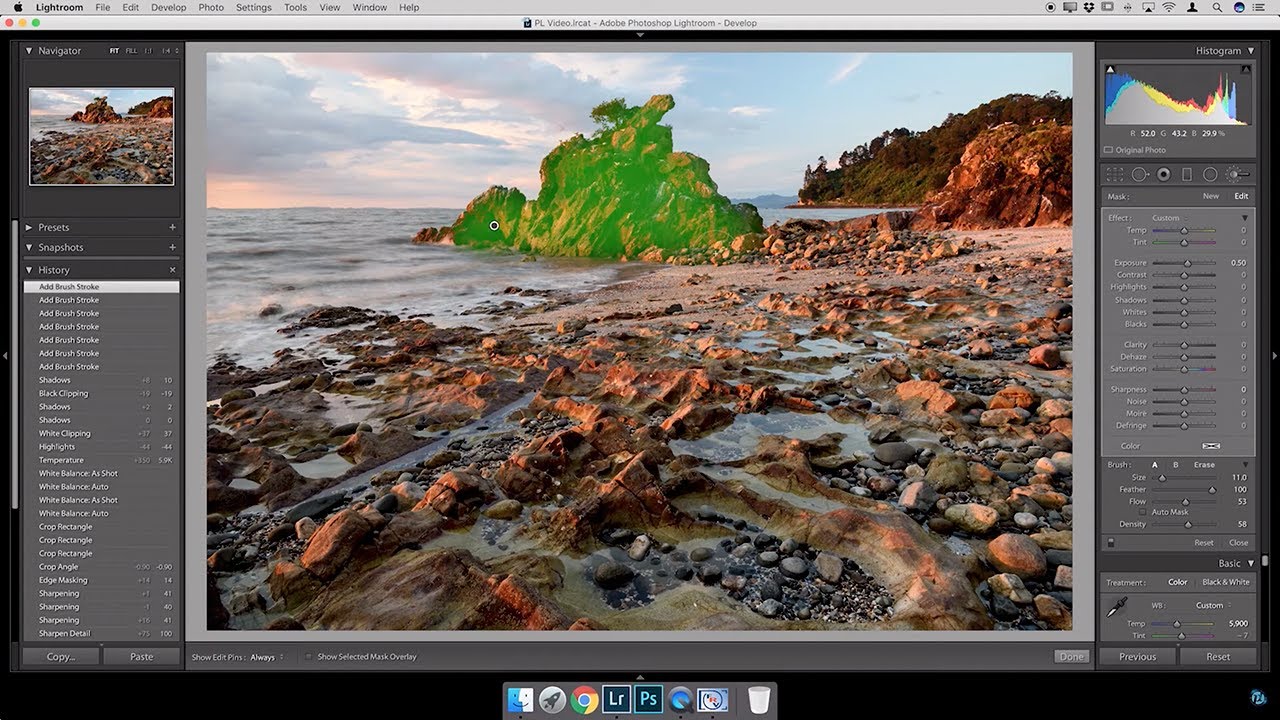This screenshot has height=720, width=1280.
Task: Reset the adjustment brush settings
Action: pyautogui.click(x=1204, y=543)
